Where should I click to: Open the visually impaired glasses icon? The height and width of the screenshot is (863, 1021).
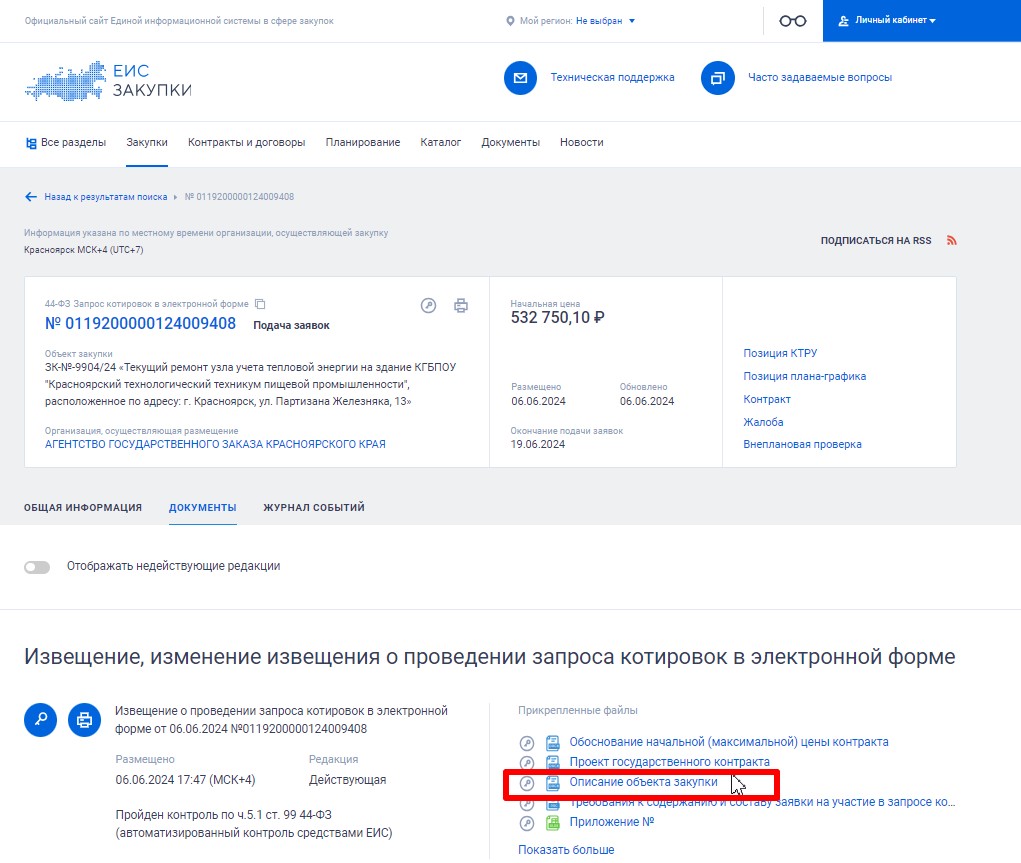(x=792, y=21)
